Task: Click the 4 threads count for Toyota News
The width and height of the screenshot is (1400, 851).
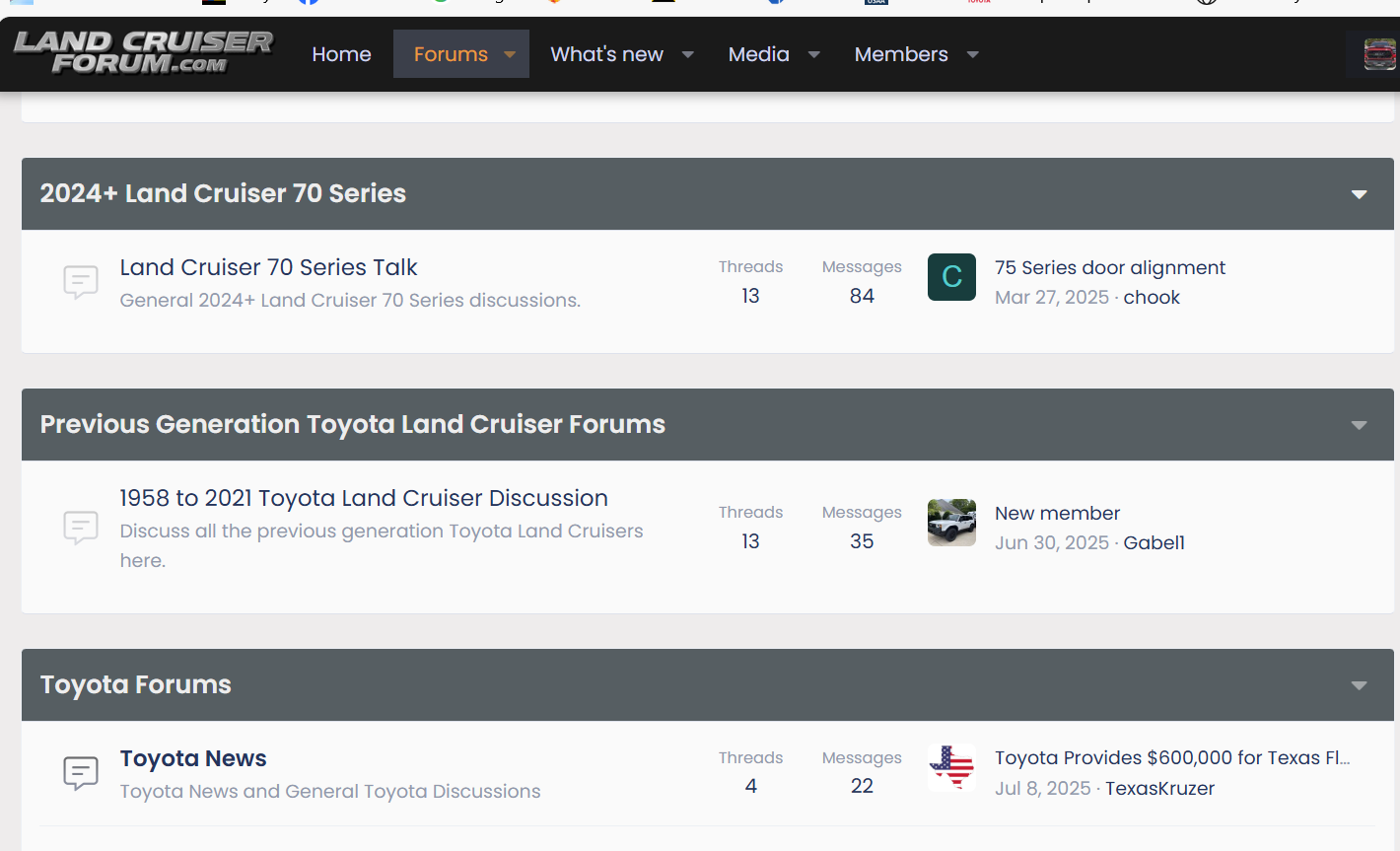Action: [x=751, y=786]
